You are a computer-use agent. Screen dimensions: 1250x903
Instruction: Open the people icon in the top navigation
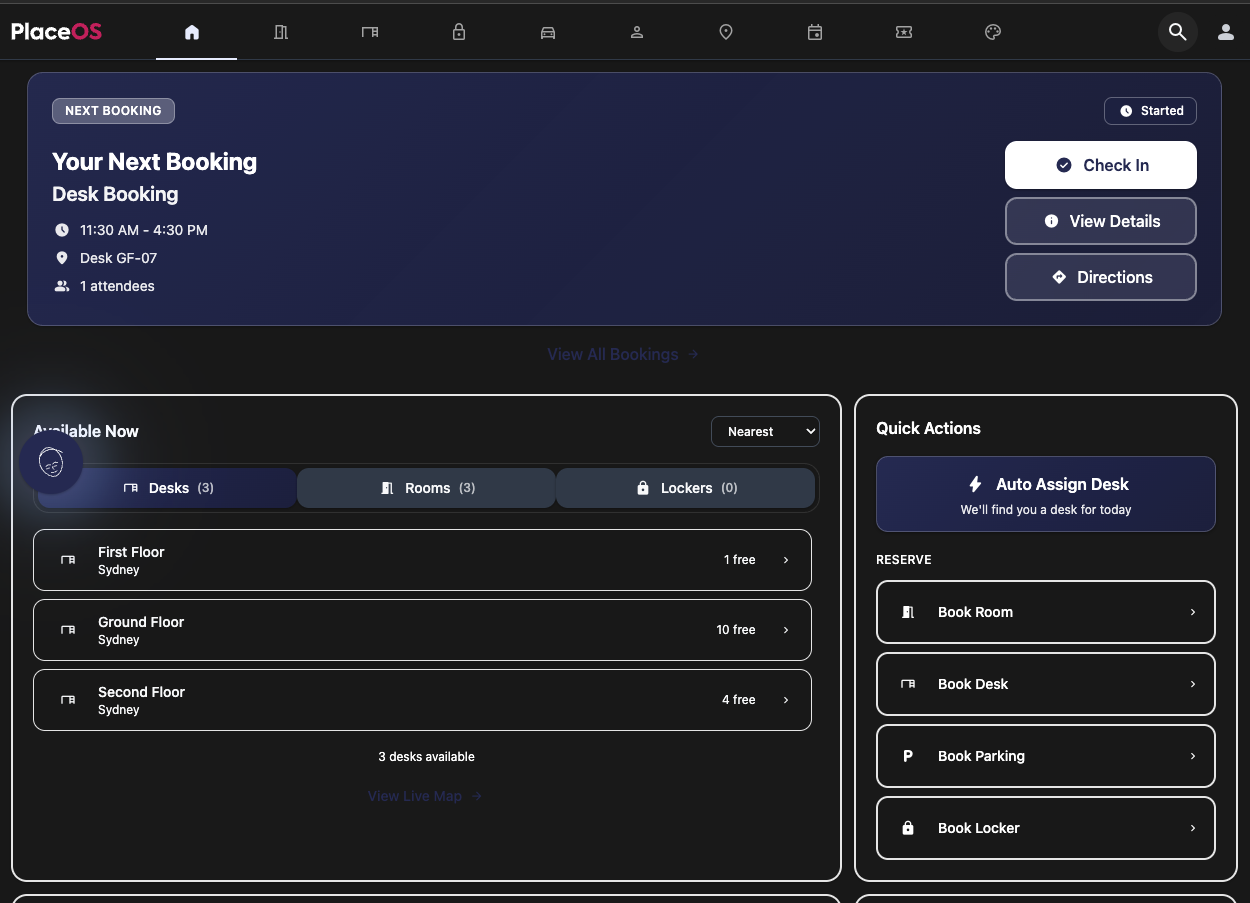pyautogui.click(x=636, y=31)
